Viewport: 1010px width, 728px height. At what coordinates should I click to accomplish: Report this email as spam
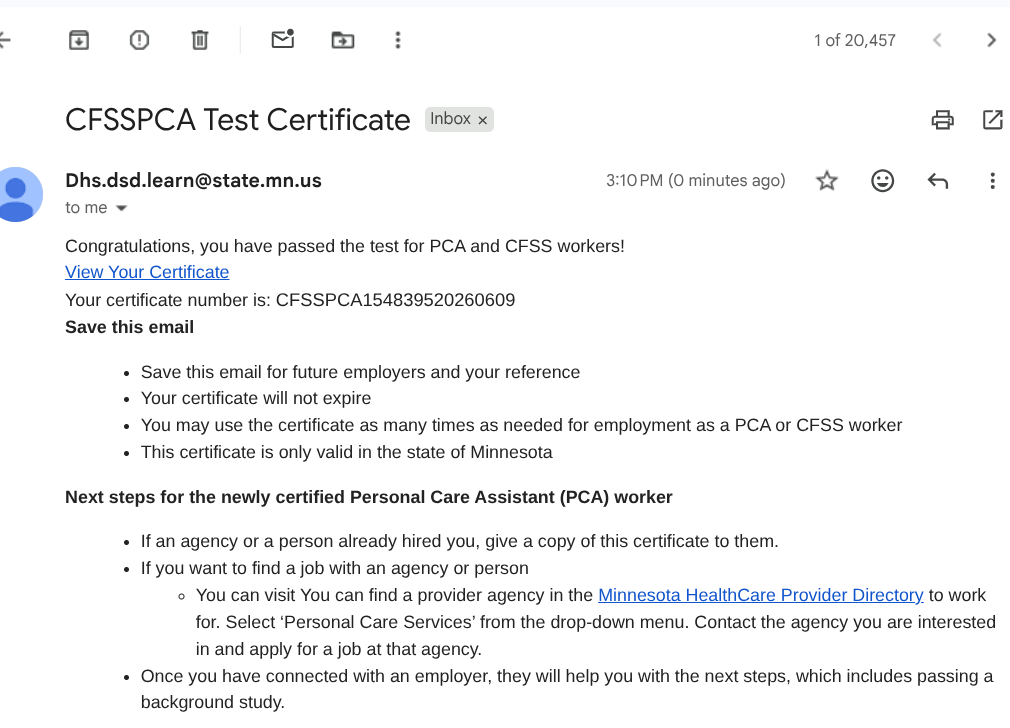[x=139, y=40]
